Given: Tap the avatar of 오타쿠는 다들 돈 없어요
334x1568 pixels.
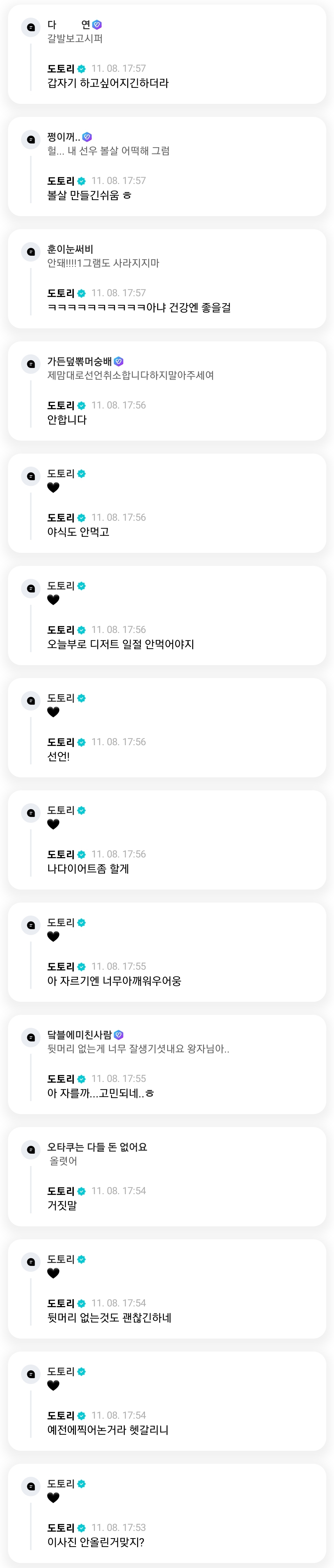Looking at the screenshot, I should [x=30, y=1150].
